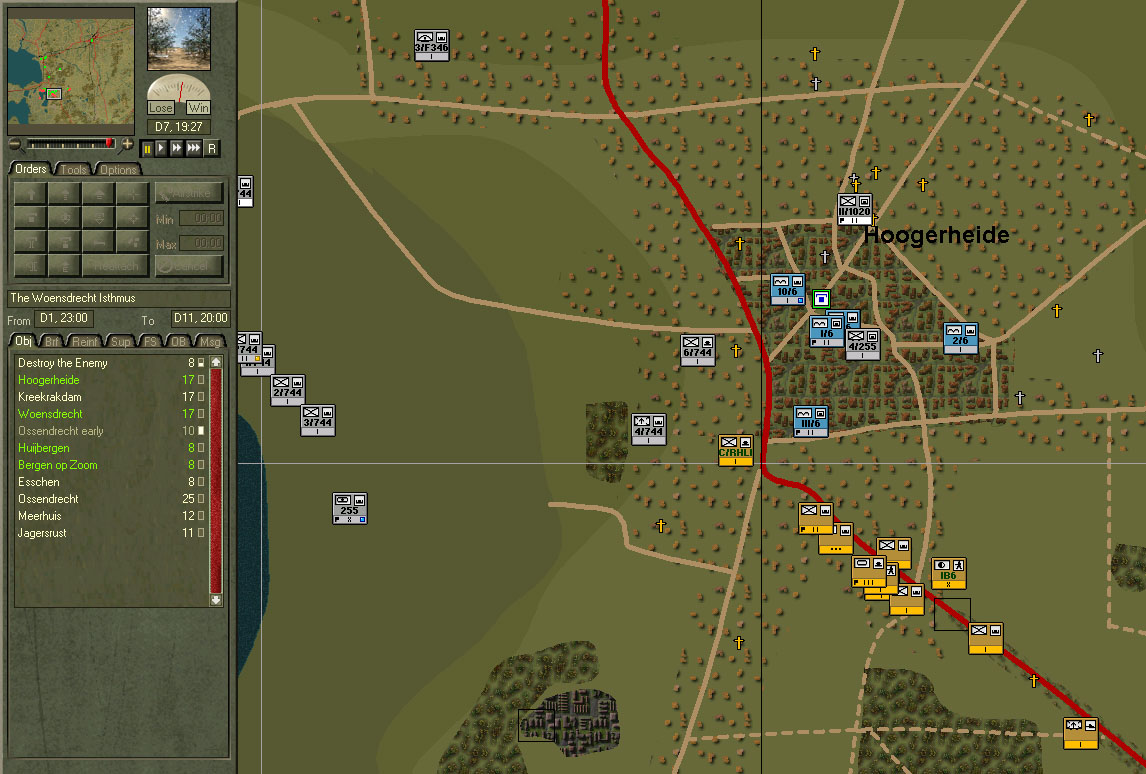Click the objectives list scroll-up arrow
Screen dimensions: 1146x774
tap(216, 362)
